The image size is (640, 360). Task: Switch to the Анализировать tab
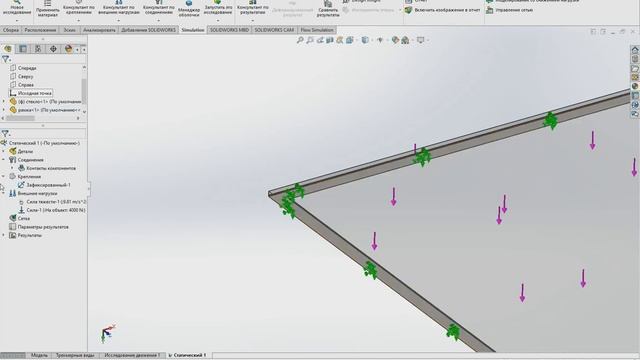(x=99, y=30)
